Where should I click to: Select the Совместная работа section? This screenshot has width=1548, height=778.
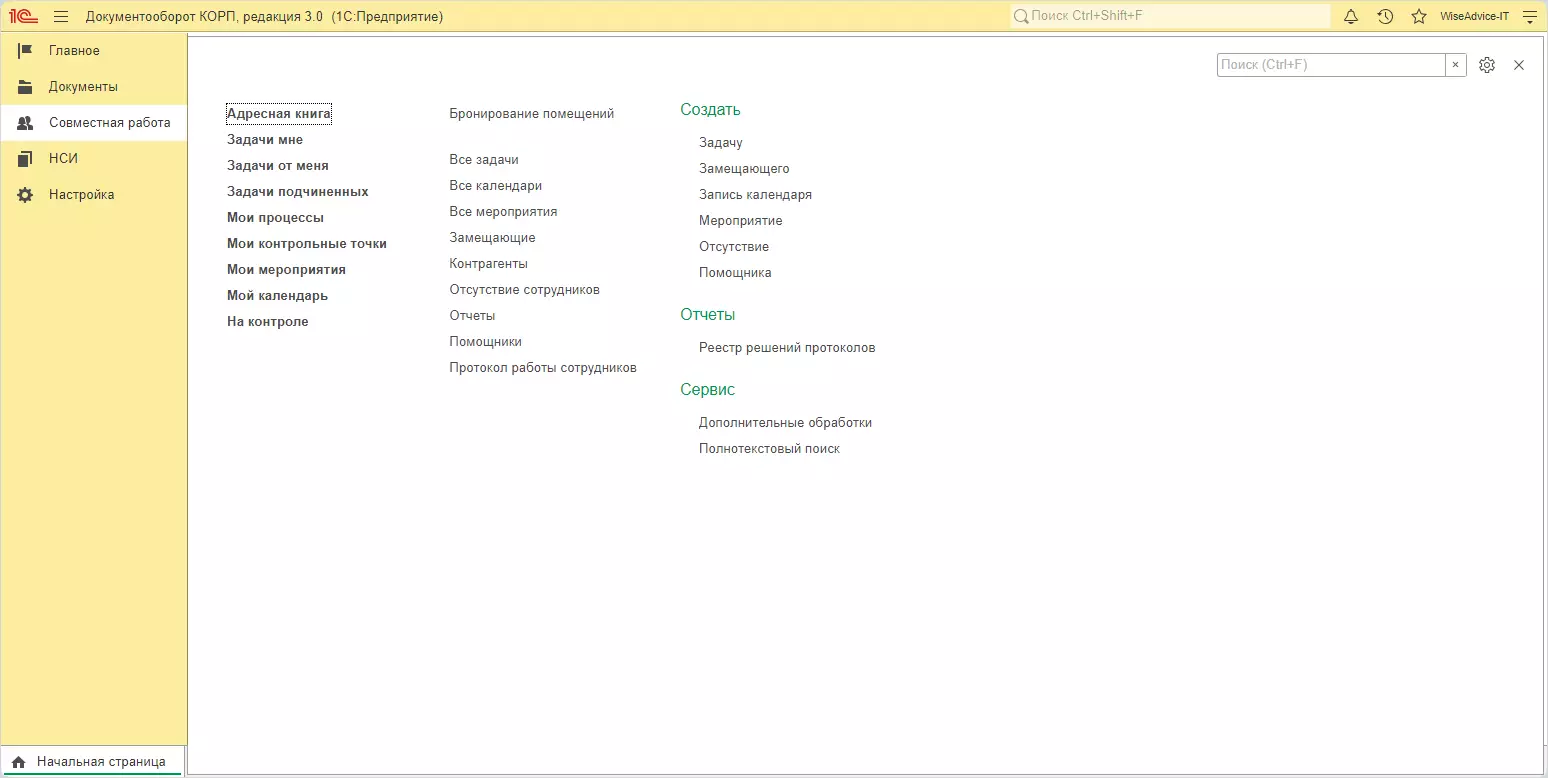(93, 123)
